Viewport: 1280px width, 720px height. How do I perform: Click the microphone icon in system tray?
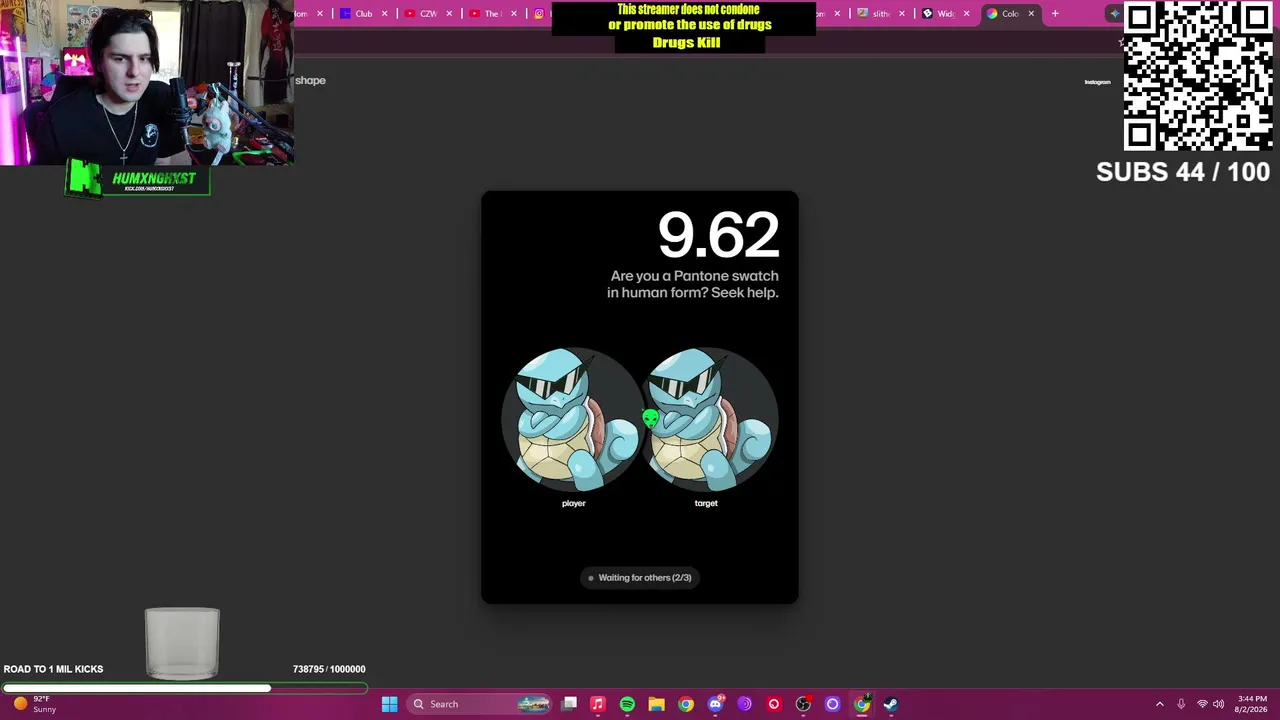tap(1181, 704)
